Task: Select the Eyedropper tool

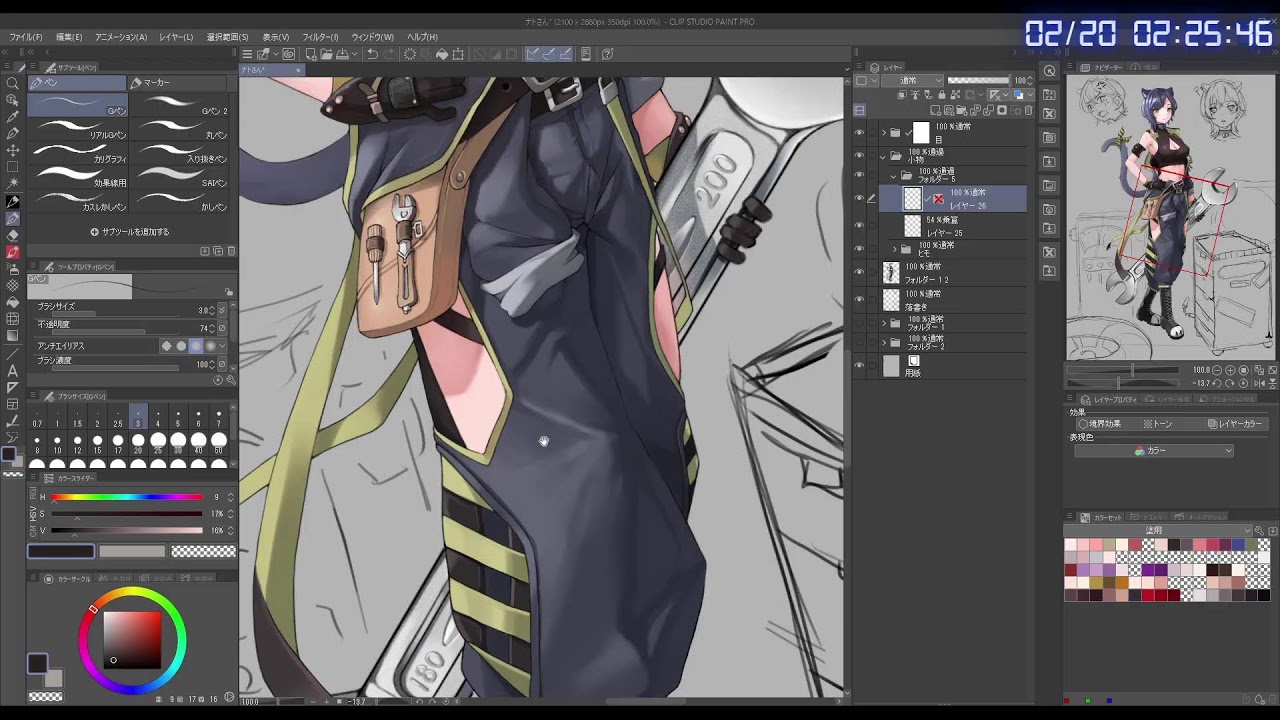Action: tap(12, 116)
